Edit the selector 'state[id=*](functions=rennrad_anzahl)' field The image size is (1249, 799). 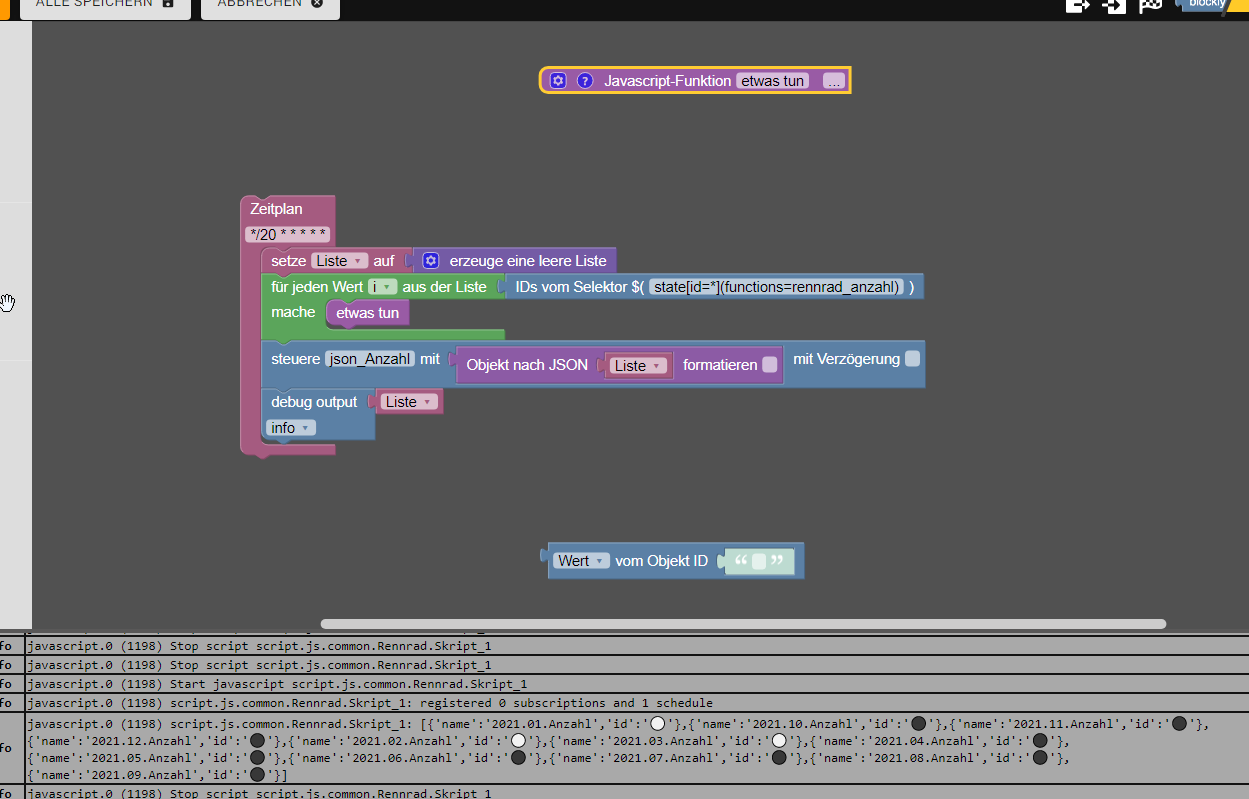tap(776, 287)
